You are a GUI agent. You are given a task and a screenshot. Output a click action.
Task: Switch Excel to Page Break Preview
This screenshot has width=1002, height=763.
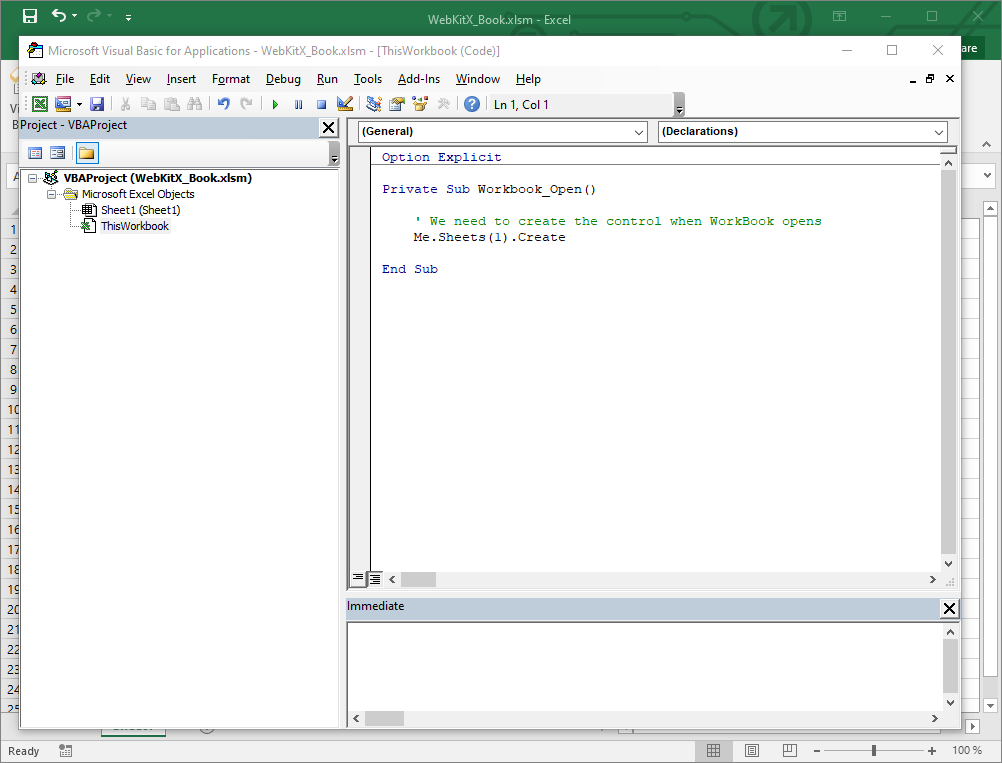790,750
